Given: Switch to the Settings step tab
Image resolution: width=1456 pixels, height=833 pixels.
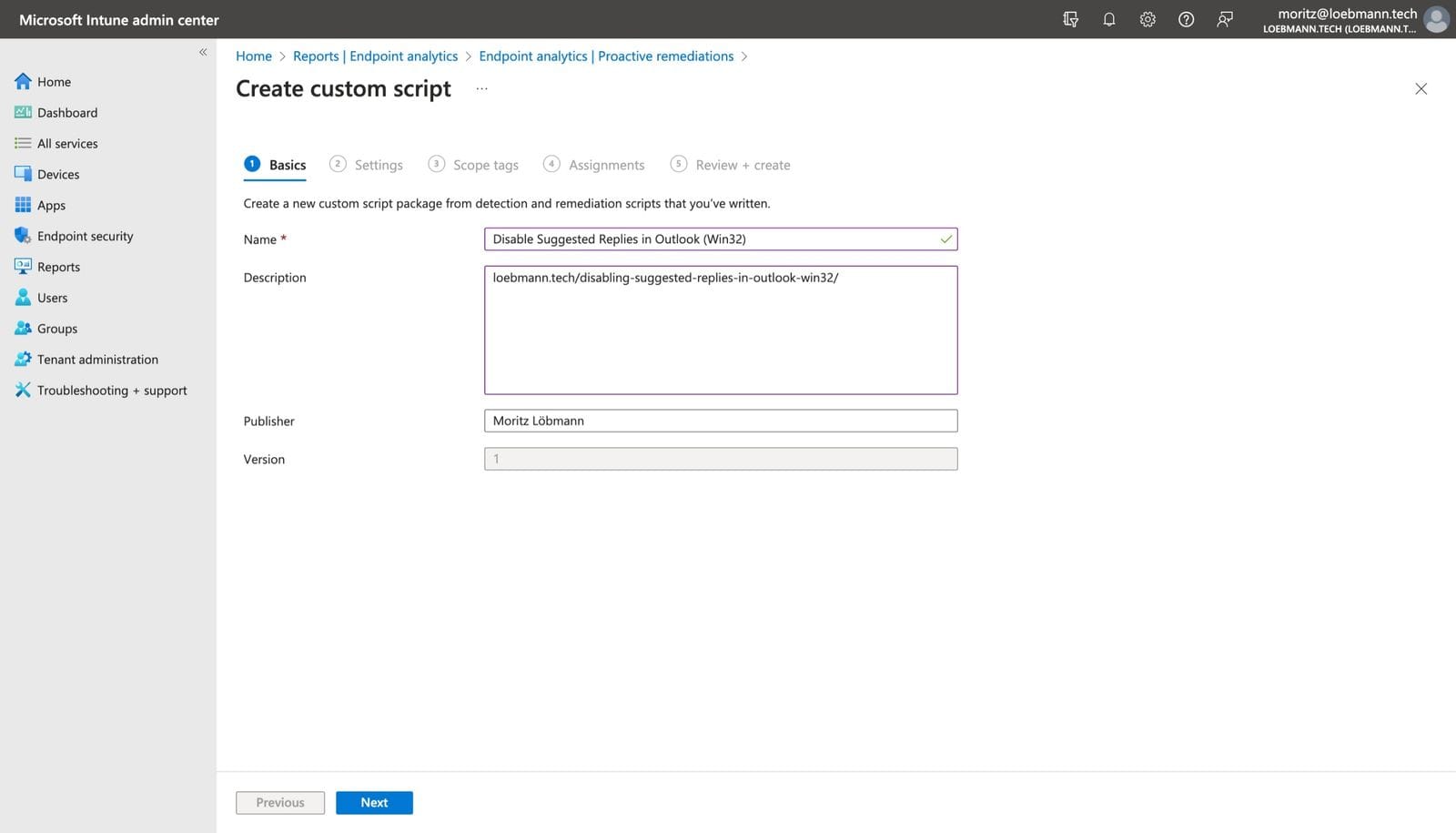Looking at the screenshot, I should (366, 165).
